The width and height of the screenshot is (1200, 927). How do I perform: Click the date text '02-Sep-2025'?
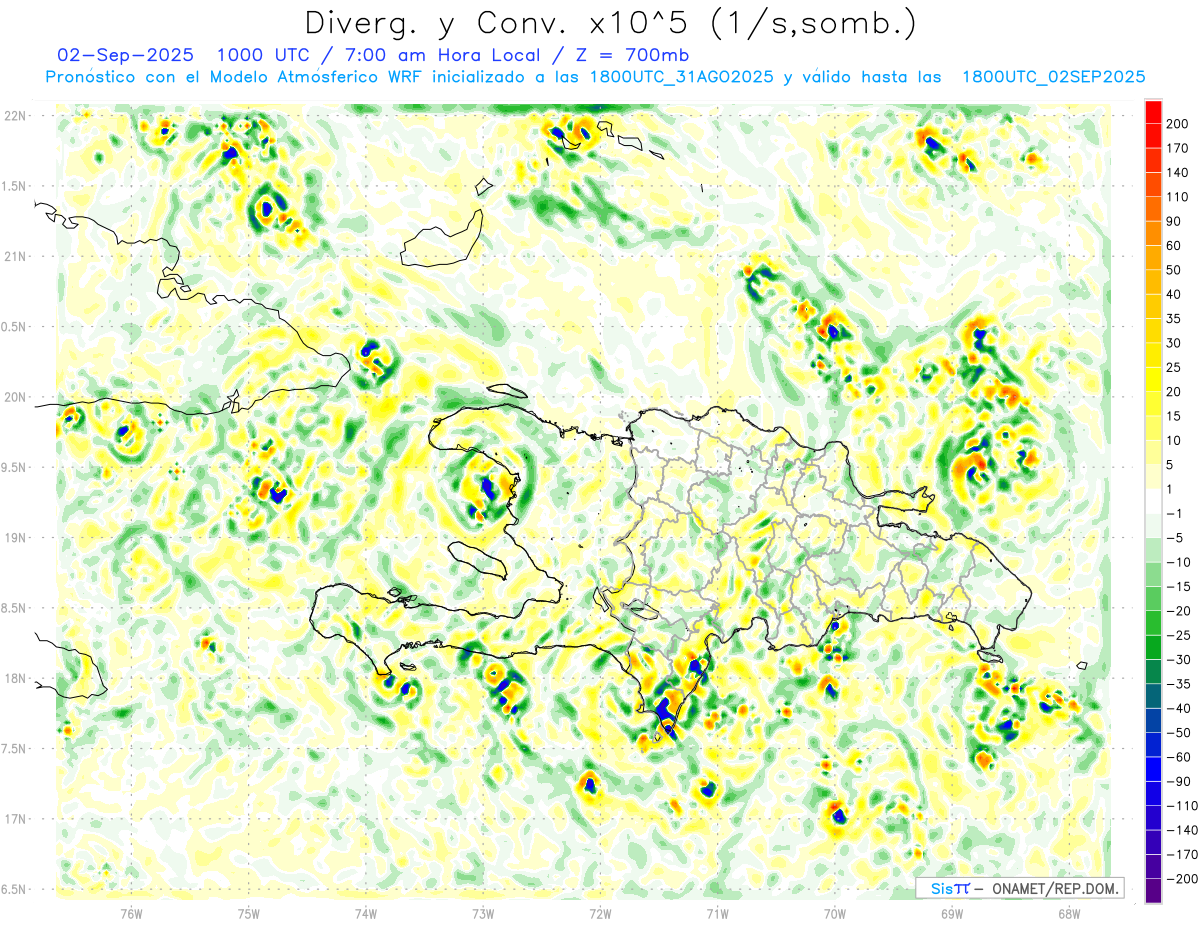[x=127, y=55]
